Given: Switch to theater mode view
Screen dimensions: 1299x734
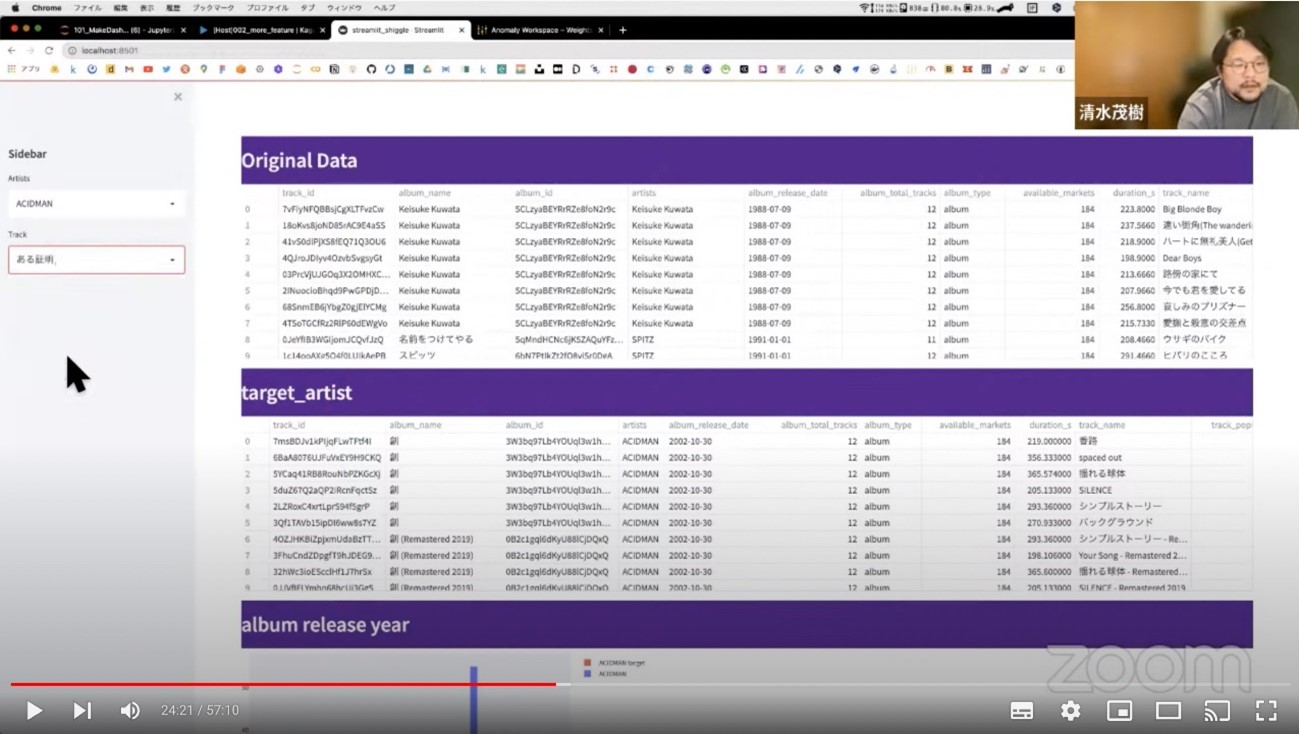Looking at the screenshot, I should coord(1168,711).
